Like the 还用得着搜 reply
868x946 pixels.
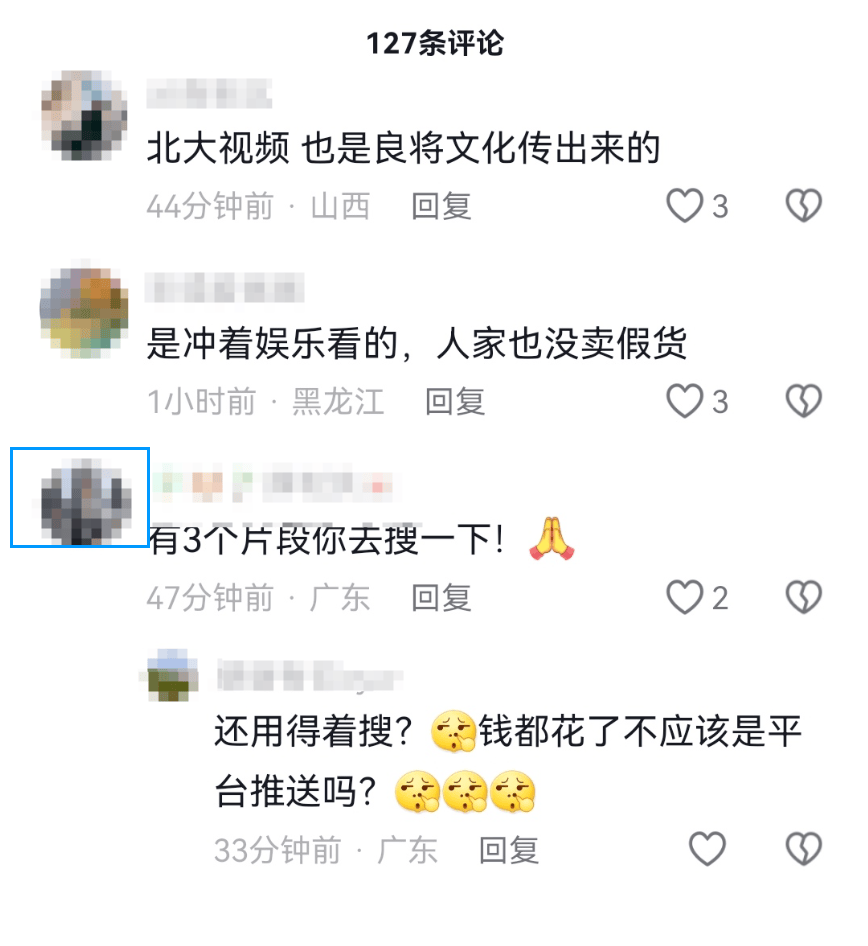pos(707,849)
